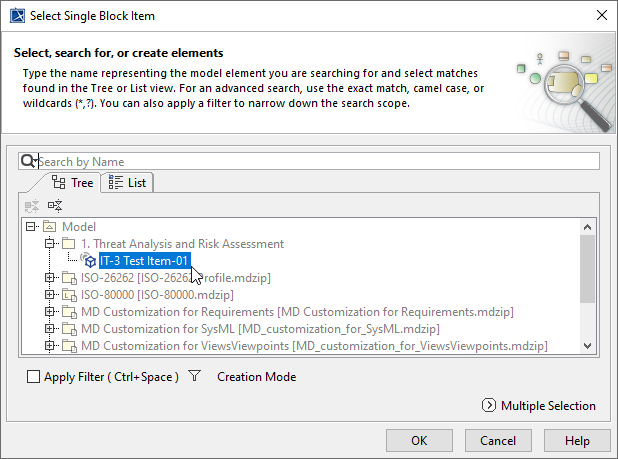
Task: Click the ISO-80000 folder icon
Action: [68, 294]
